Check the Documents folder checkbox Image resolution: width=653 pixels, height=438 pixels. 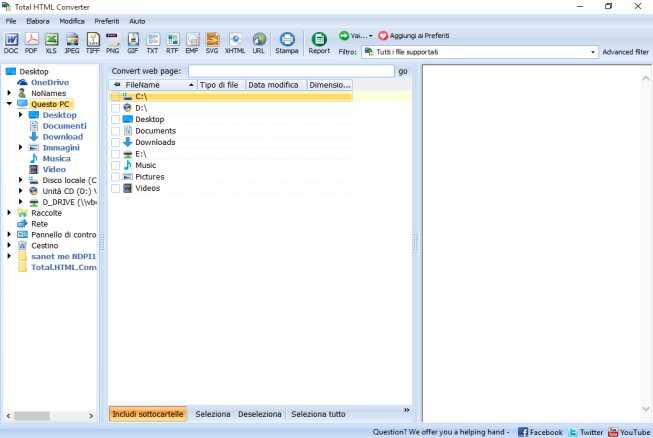click(x=116, y=131)
